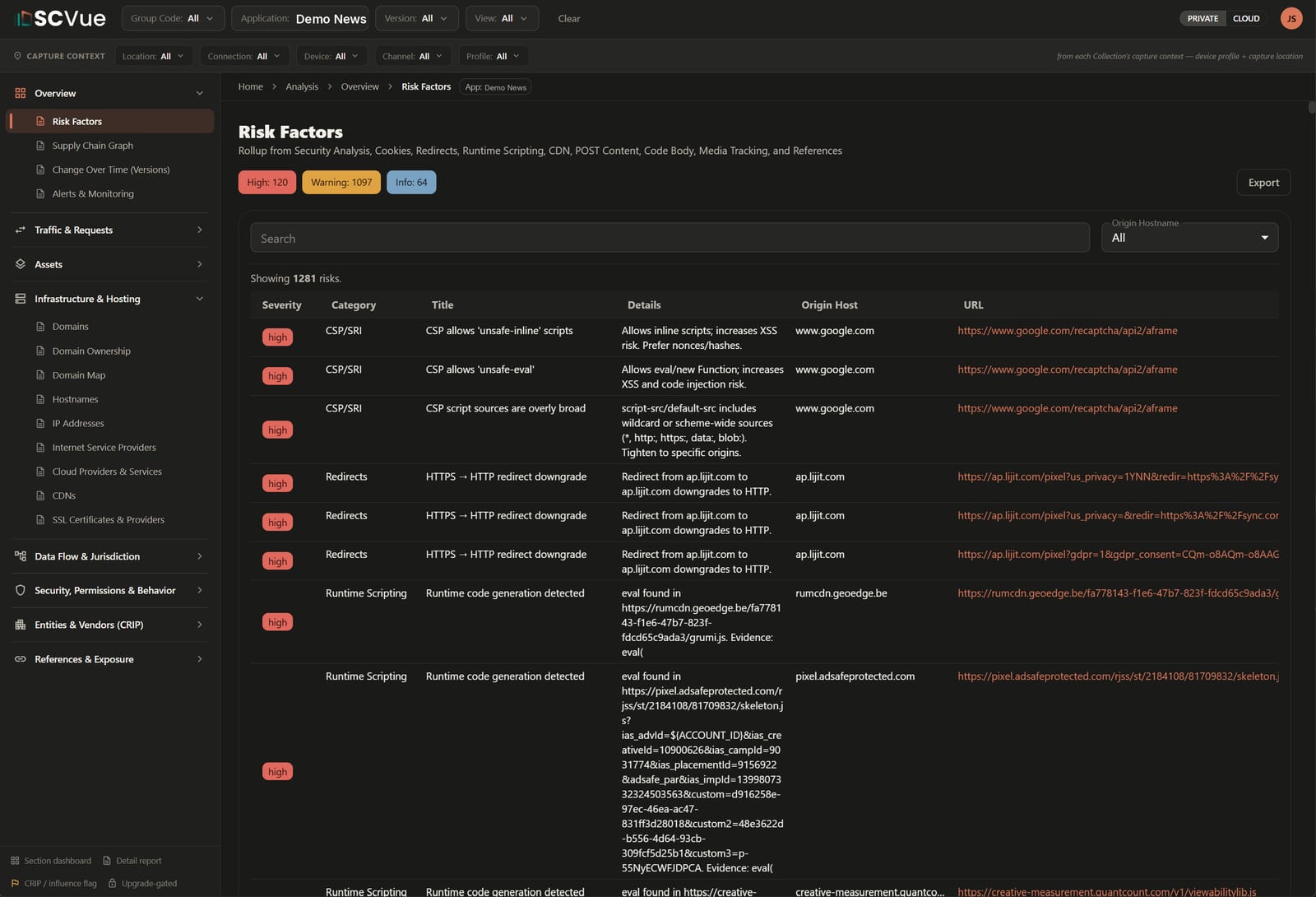Open Hostnames page
The height and width of the screenshot is (897, 1316).
(75, 399)
